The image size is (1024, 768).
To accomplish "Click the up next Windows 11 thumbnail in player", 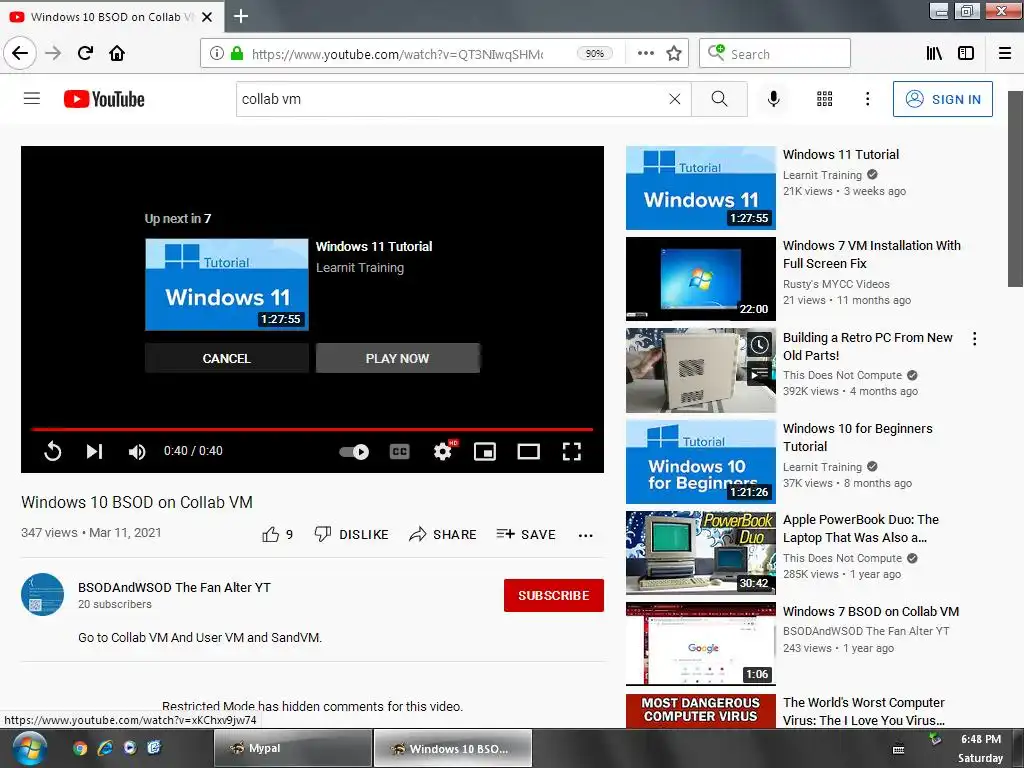I will (227, 284).
